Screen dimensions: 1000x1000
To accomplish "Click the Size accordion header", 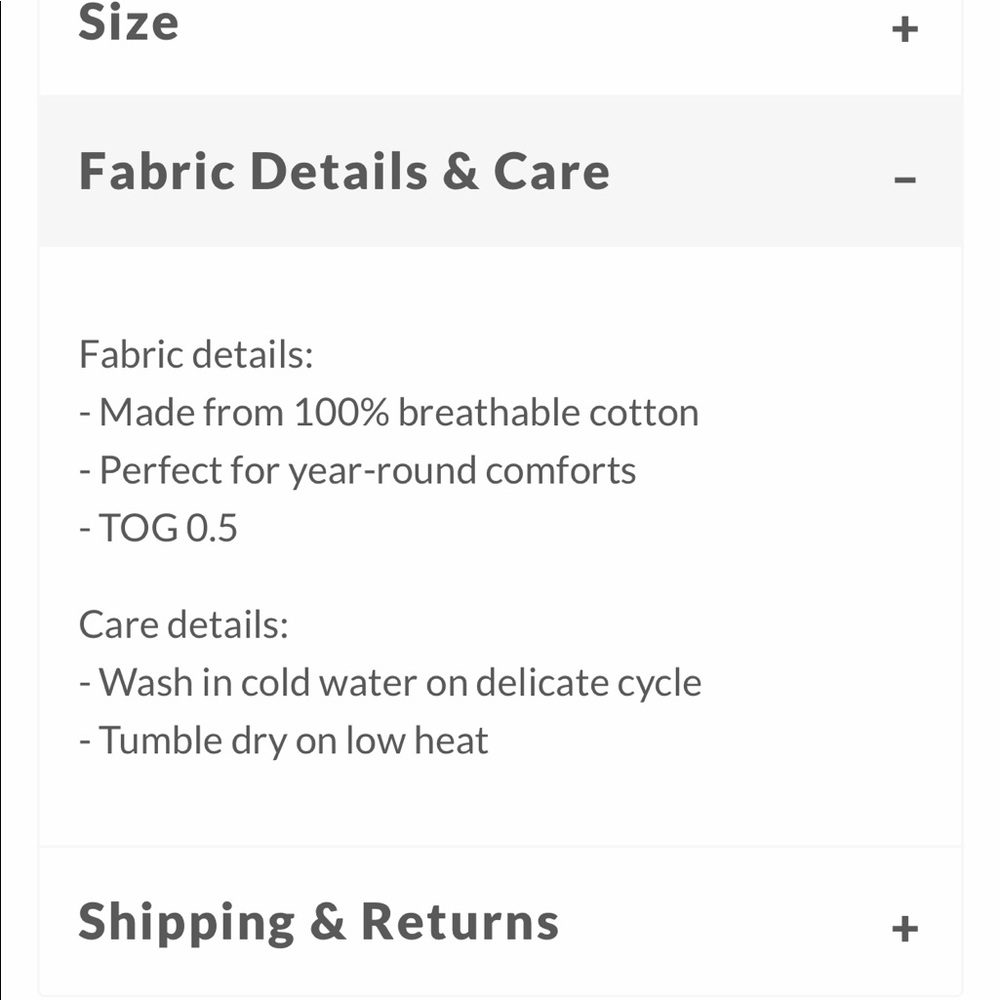I will [129, 23].
